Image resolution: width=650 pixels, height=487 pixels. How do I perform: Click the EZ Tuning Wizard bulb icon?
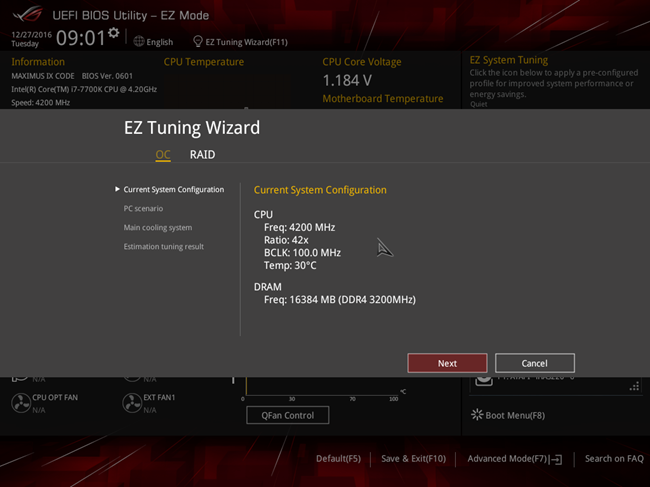198,41
